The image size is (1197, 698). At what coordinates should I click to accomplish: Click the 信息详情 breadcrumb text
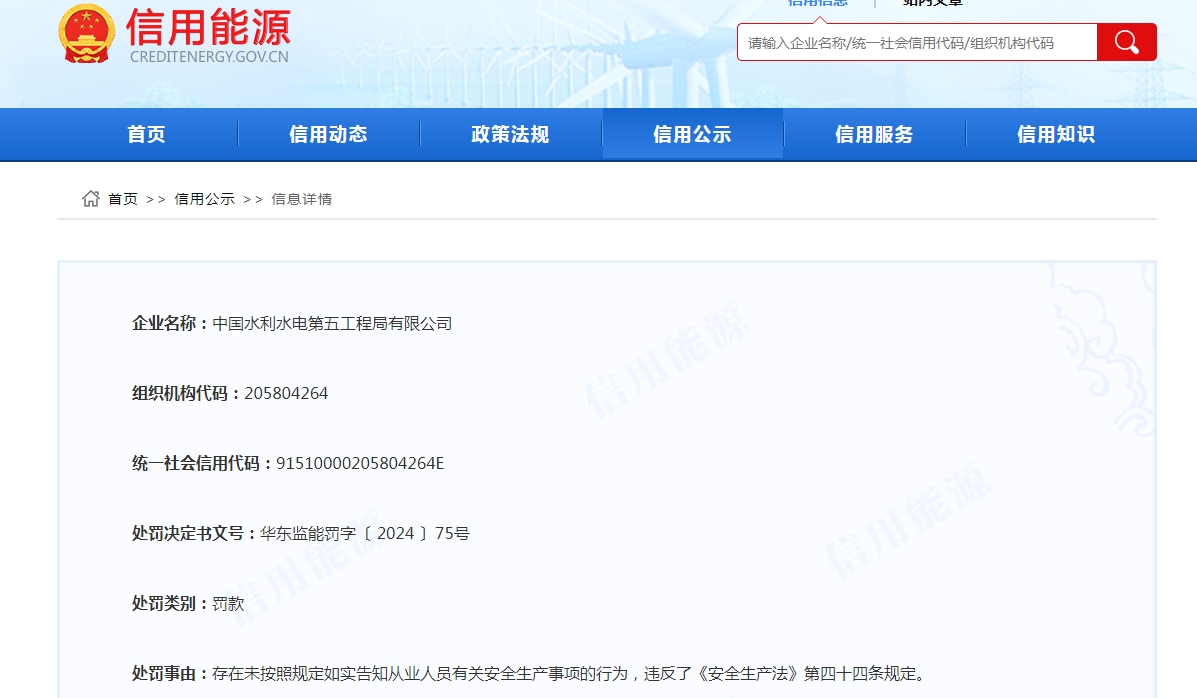tap(302, 199)
